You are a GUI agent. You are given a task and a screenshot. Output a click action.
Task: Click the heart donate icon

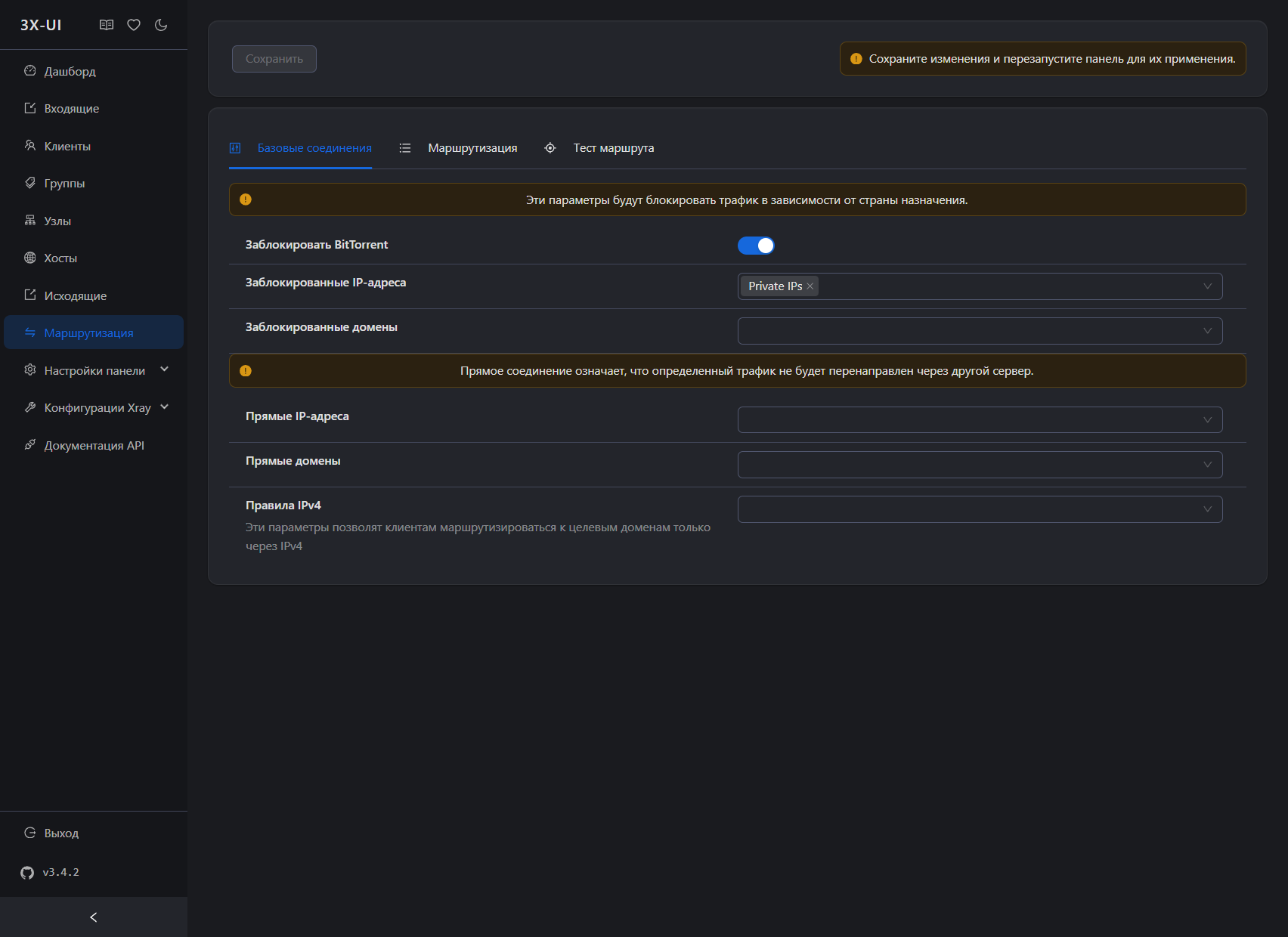(x=134, y=25)
